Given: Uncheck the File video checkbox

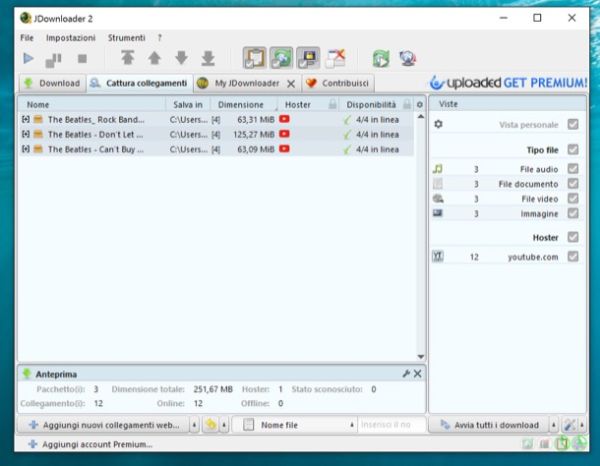Looking at the screenshot, I should click(x=573, y=198).
